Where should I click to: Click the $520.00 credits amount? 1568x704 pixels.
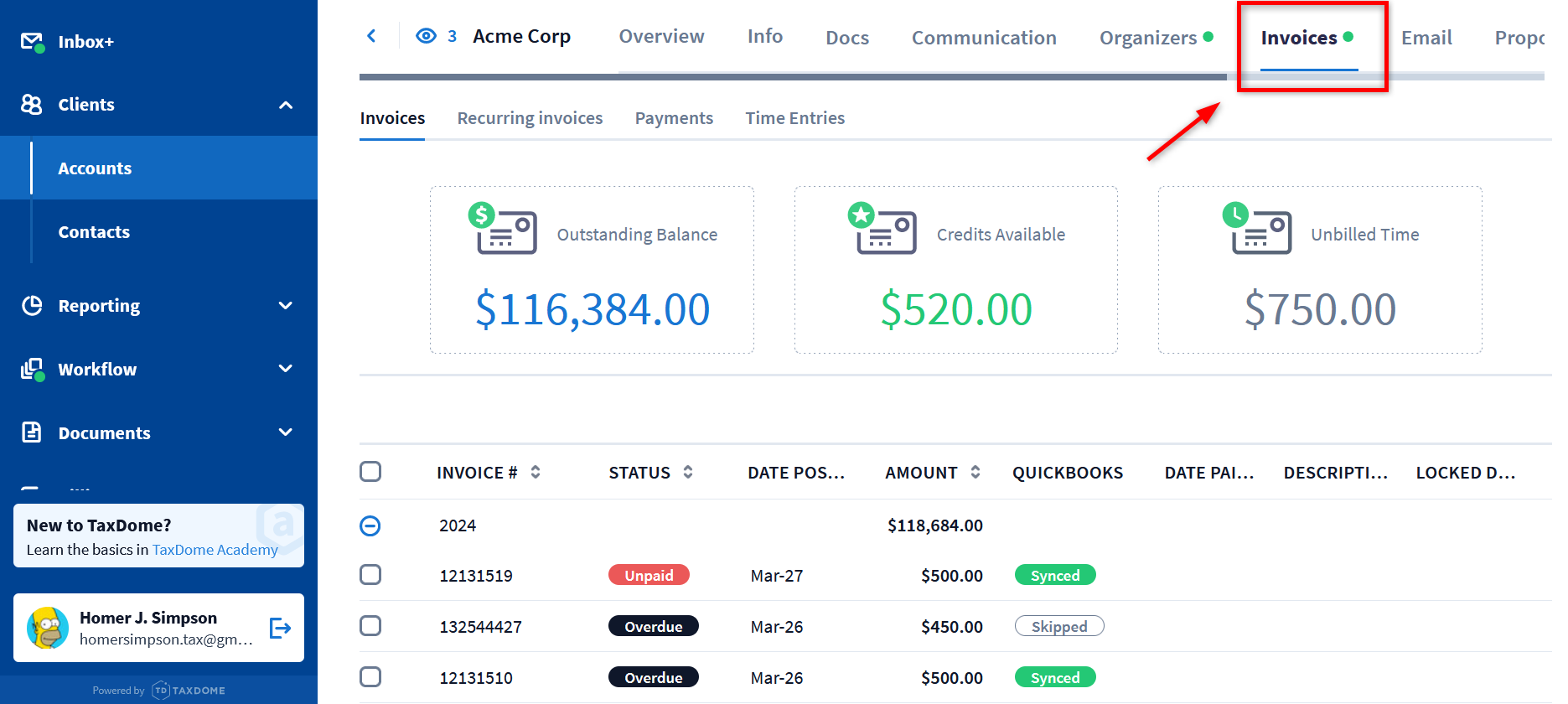coord(956,309)
